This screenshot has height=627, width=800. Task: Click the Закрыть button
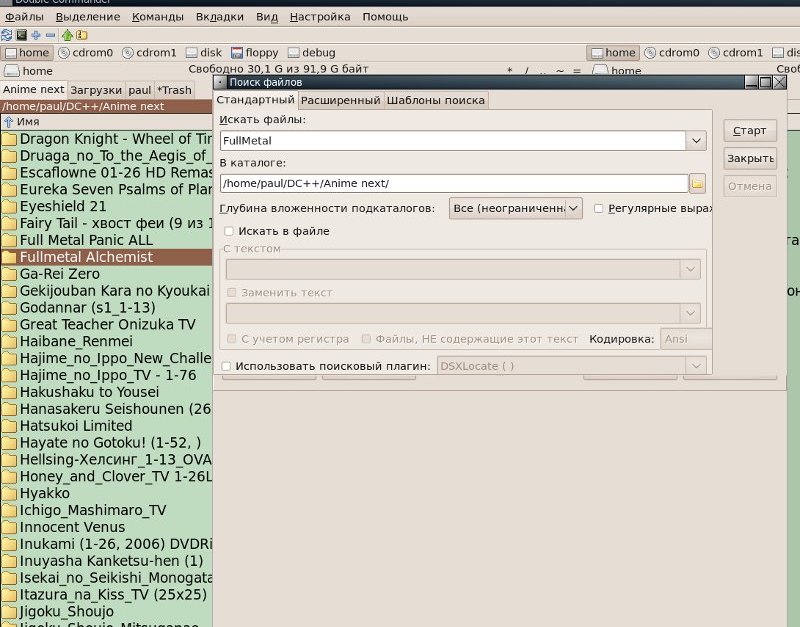749,159
